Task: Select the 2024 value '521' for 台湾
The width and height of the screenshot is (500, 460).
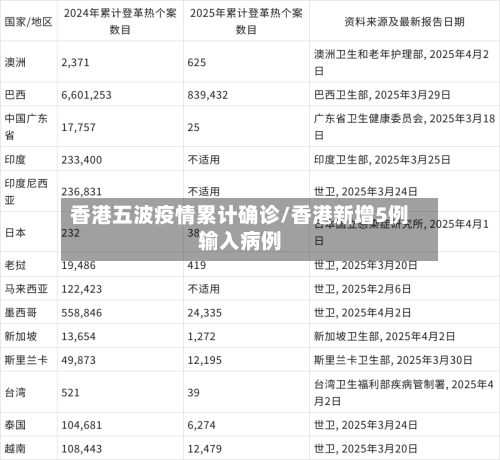Action: click(70, 393)
